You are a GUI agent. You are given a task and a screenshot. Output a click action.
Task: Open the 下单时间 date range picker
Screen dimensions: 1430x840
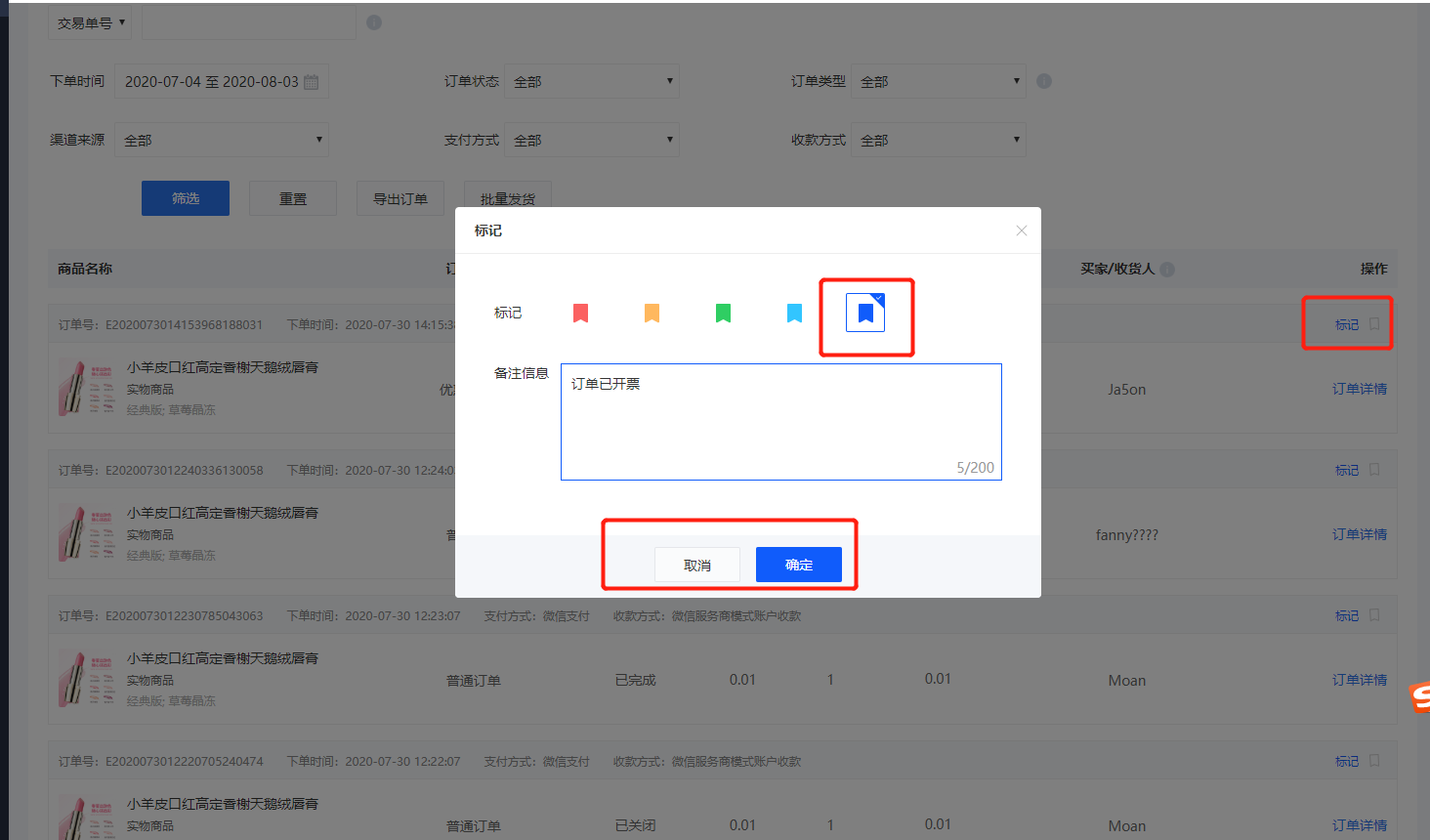222,81
